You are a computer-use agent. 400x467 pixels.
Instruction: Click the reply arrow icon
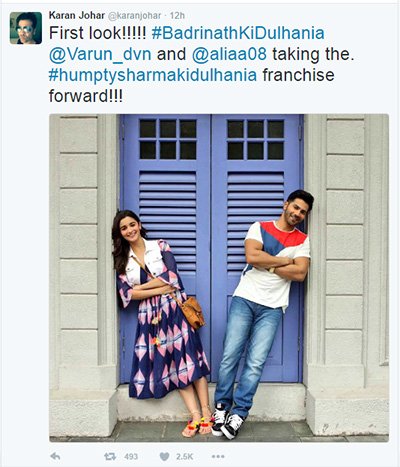pyautogui.click(x=55, y=456)
